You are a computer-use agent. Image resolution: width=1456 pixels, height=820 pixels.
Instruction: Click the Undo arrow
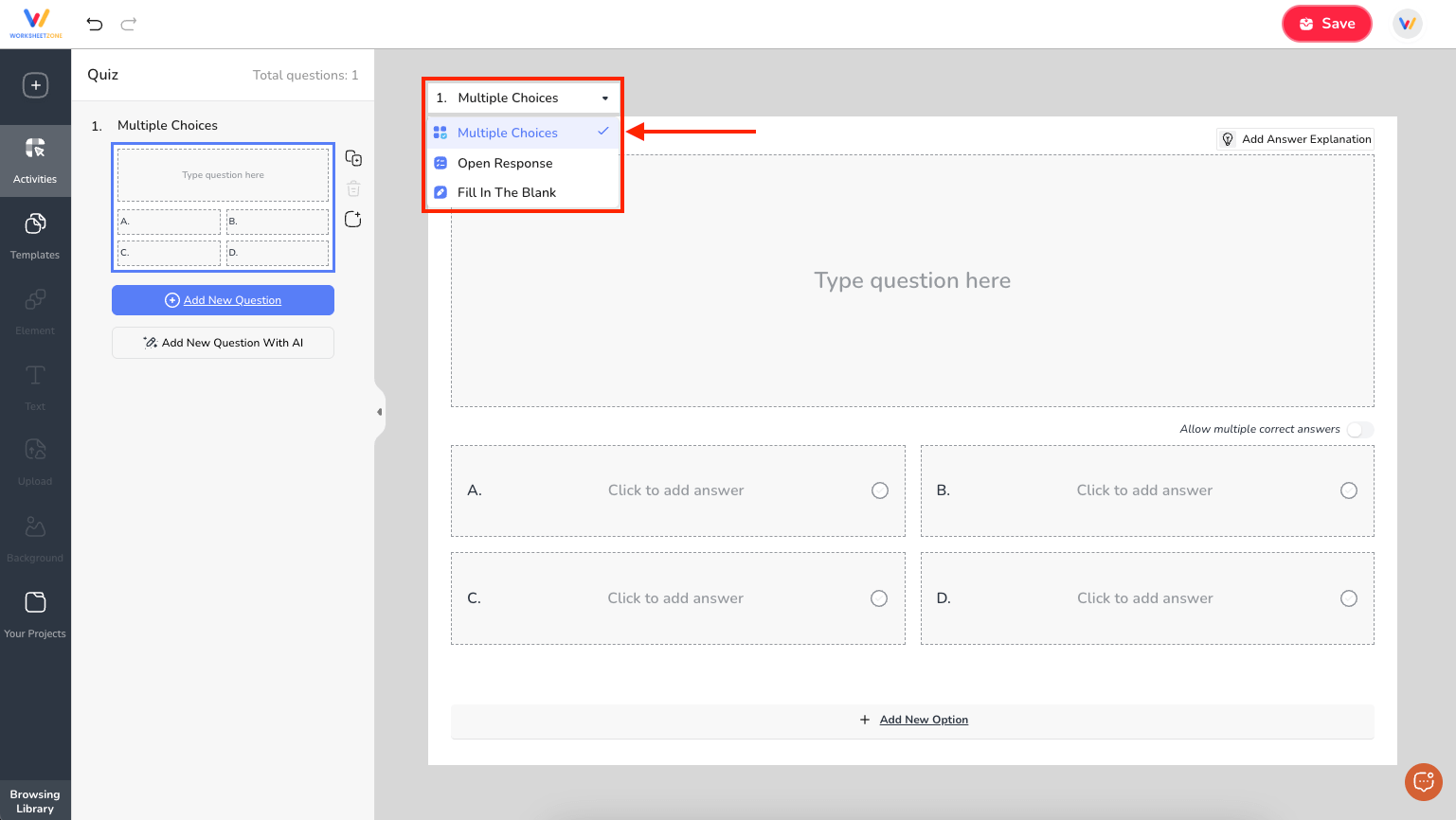[x=94, y=24]
